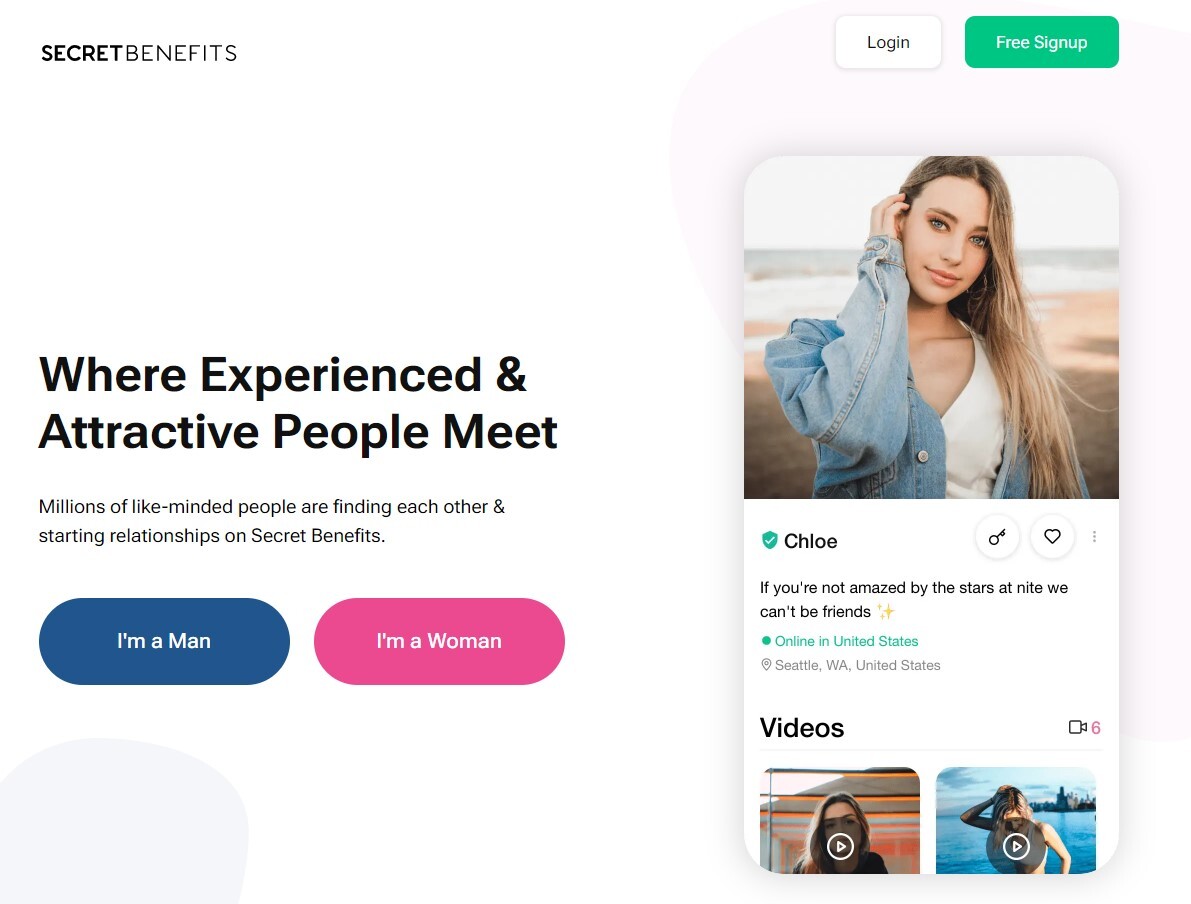Click the Free Signup button

[1041, 43]
